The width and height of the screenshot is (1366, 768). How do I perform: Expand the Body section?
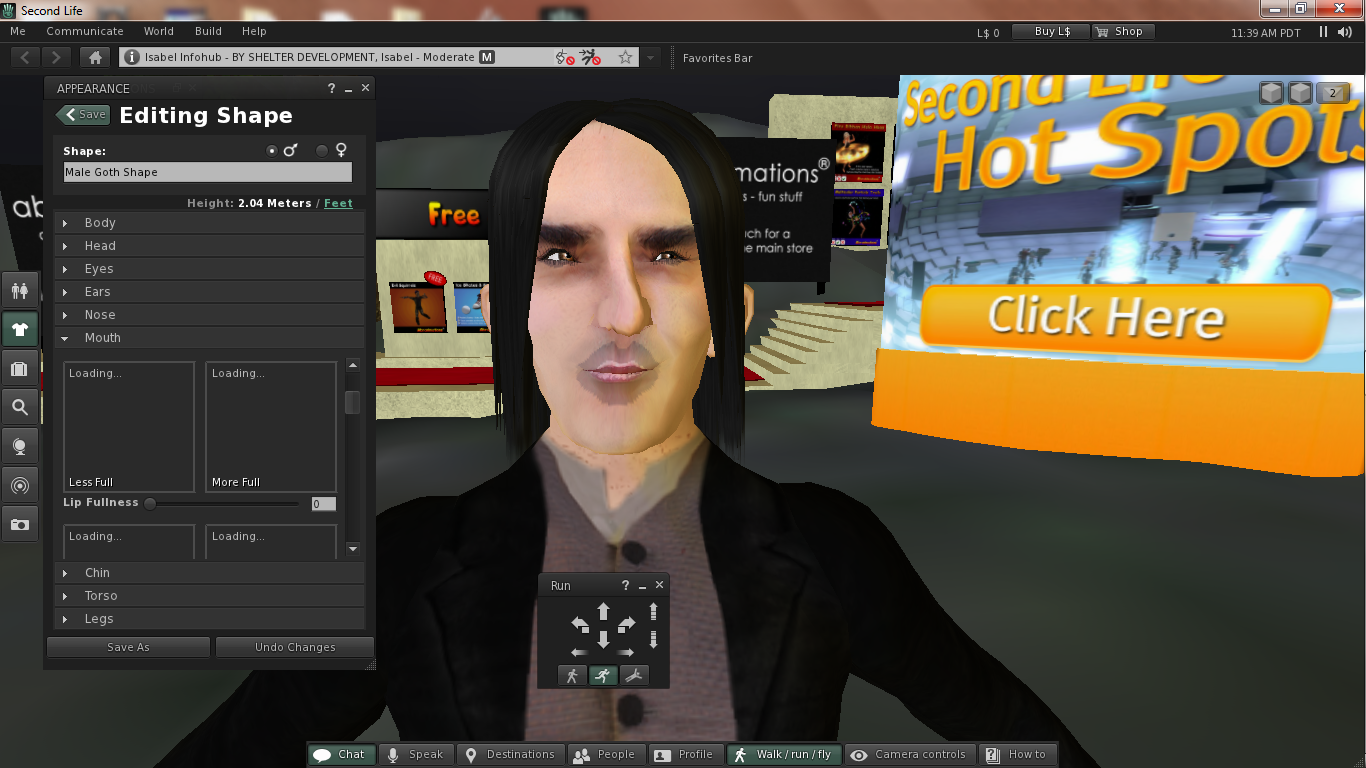tap(209, 223)
